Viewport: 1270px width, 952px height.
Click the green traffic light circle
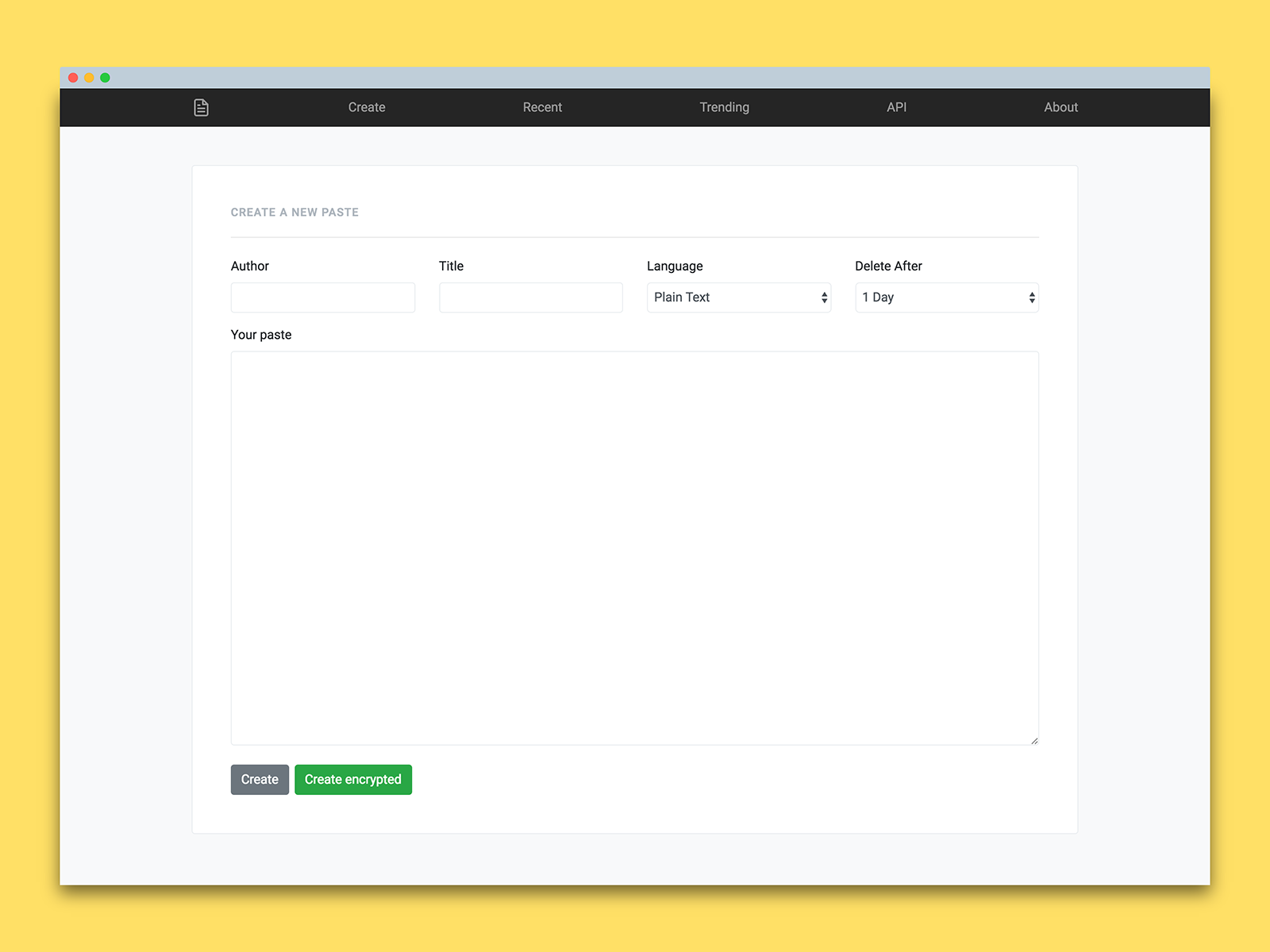pyautogui.click(x=105, y=77)
